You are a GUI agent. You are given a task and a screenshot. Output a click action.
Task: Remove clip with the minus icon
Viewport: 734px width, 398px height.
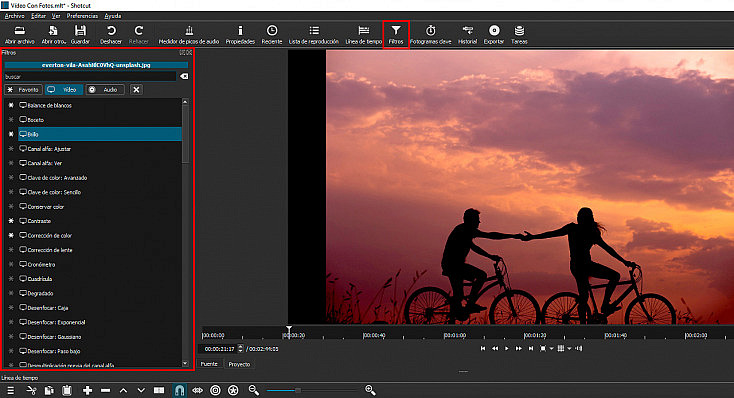coord(105,390)
